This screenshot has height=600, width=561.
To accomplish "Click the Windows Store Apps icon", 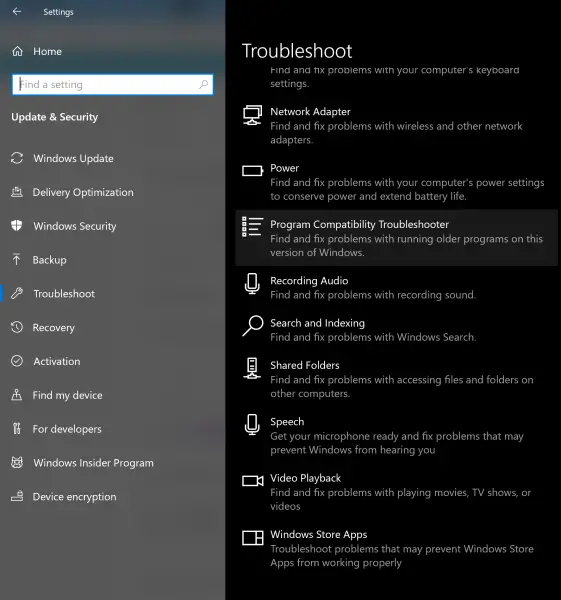I will pos(253,538).
